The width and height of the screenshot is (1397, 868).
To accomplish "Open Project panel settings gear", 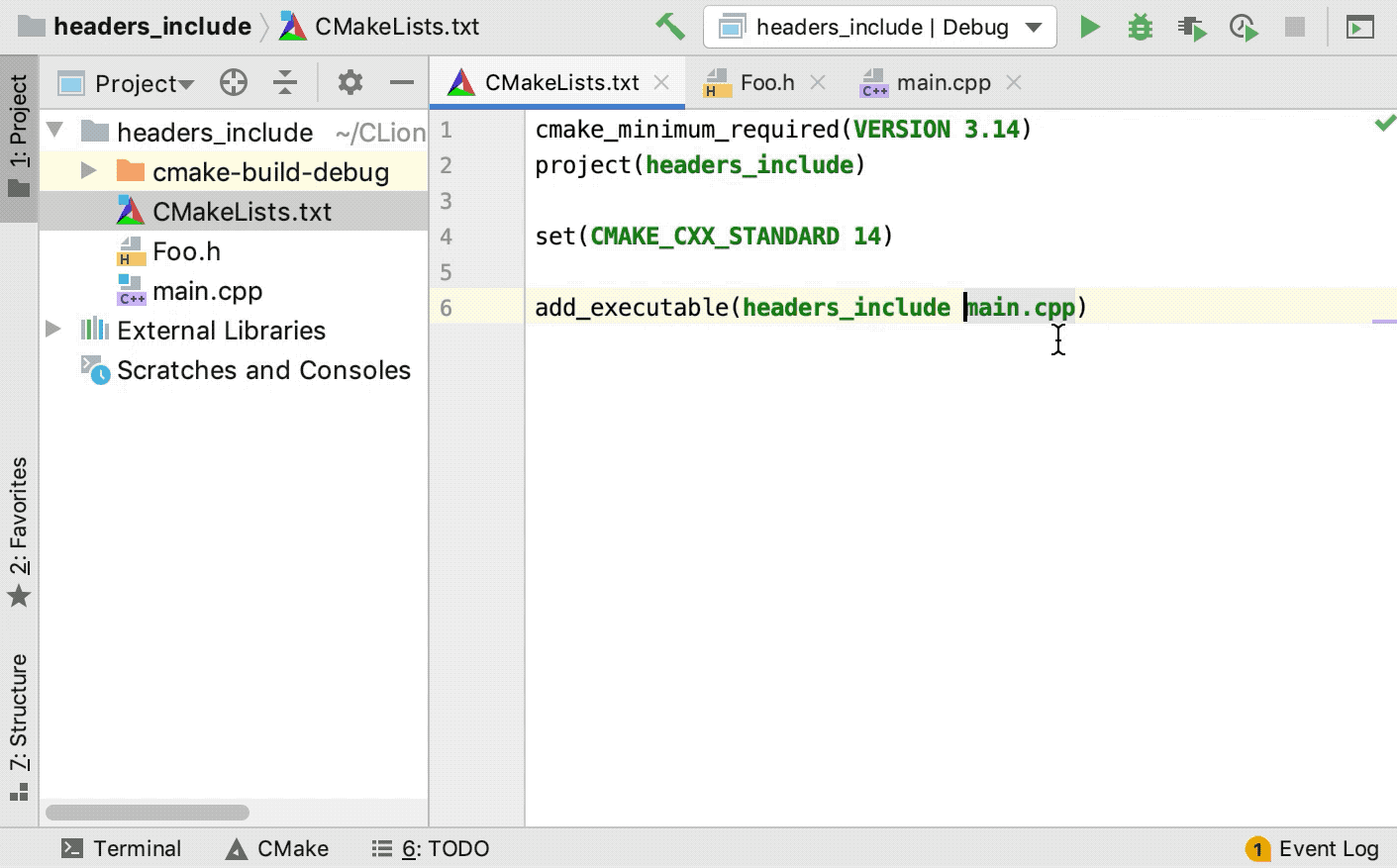I will click(349, 83).
